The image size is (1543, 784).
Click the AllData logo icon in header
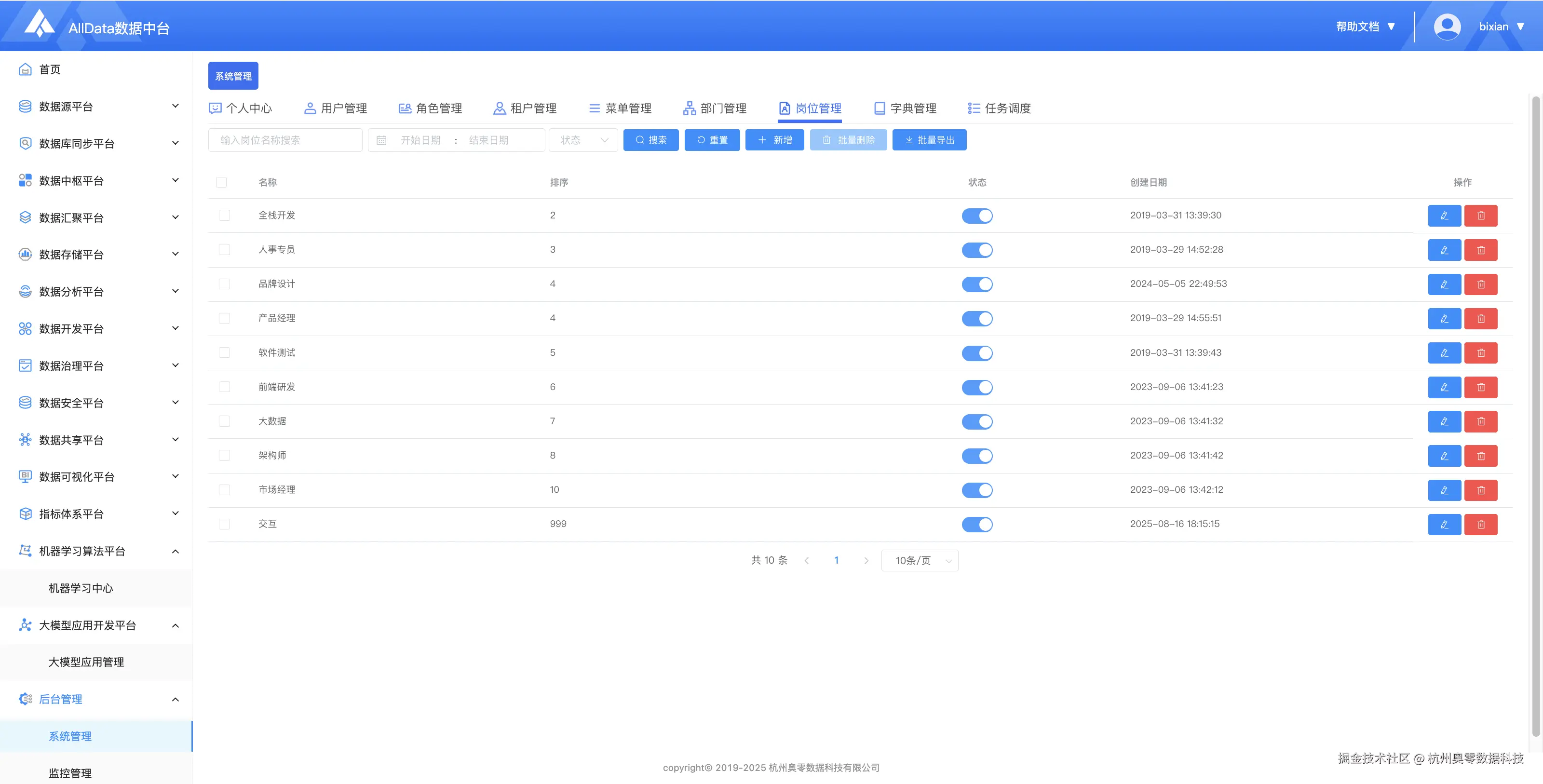pos(40,24)
